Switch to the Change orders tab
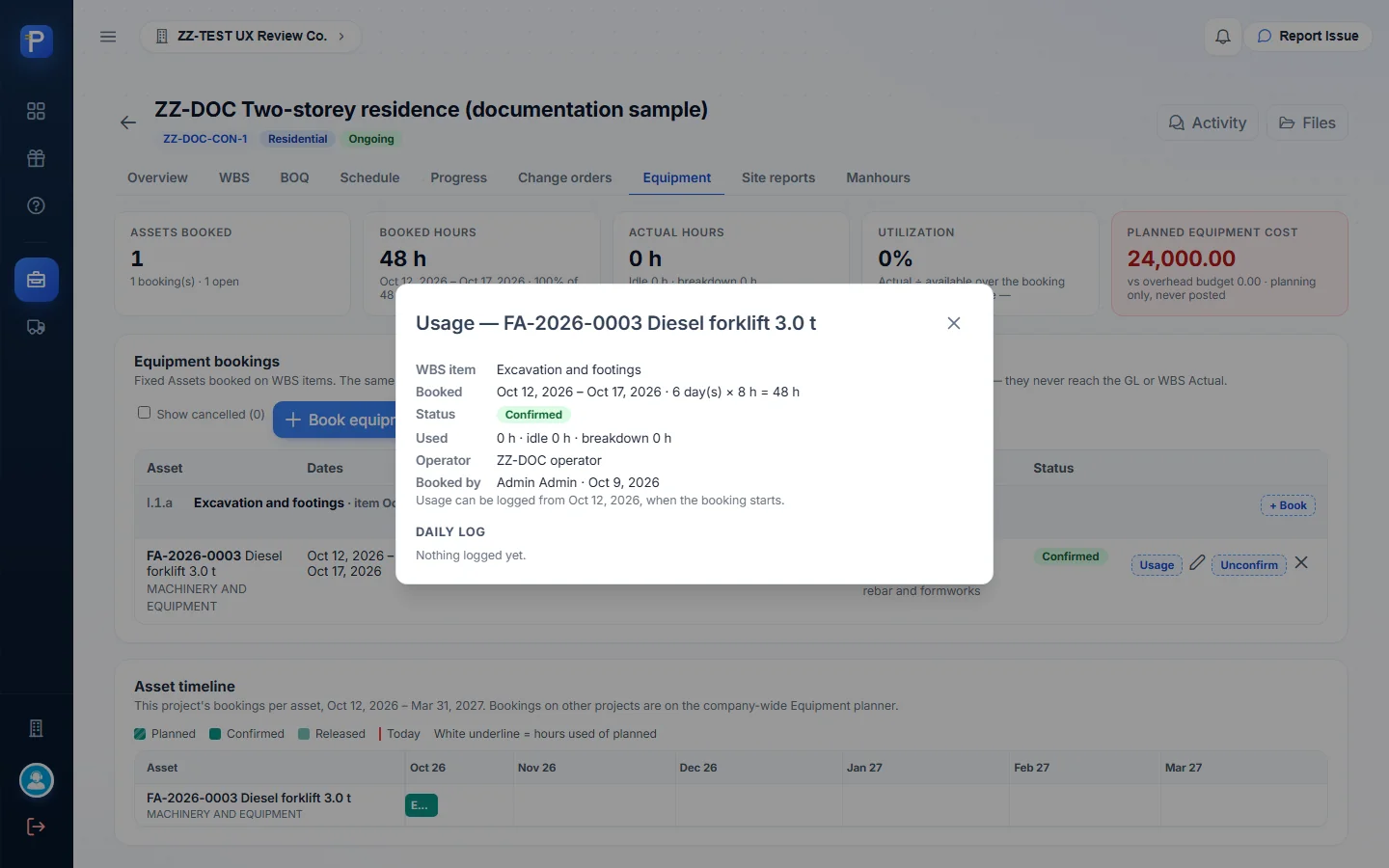Screen dimensions: 1389x868 pos(565,177)
